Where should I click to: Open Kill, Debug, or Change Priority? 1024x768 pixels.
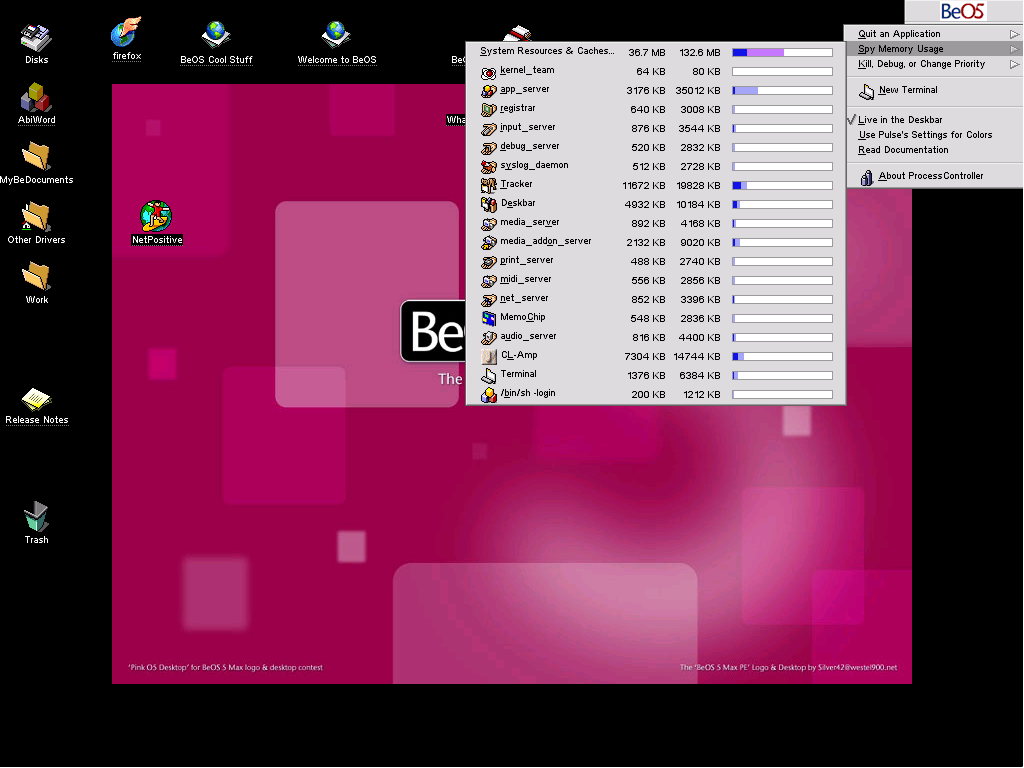coord(935,64)
